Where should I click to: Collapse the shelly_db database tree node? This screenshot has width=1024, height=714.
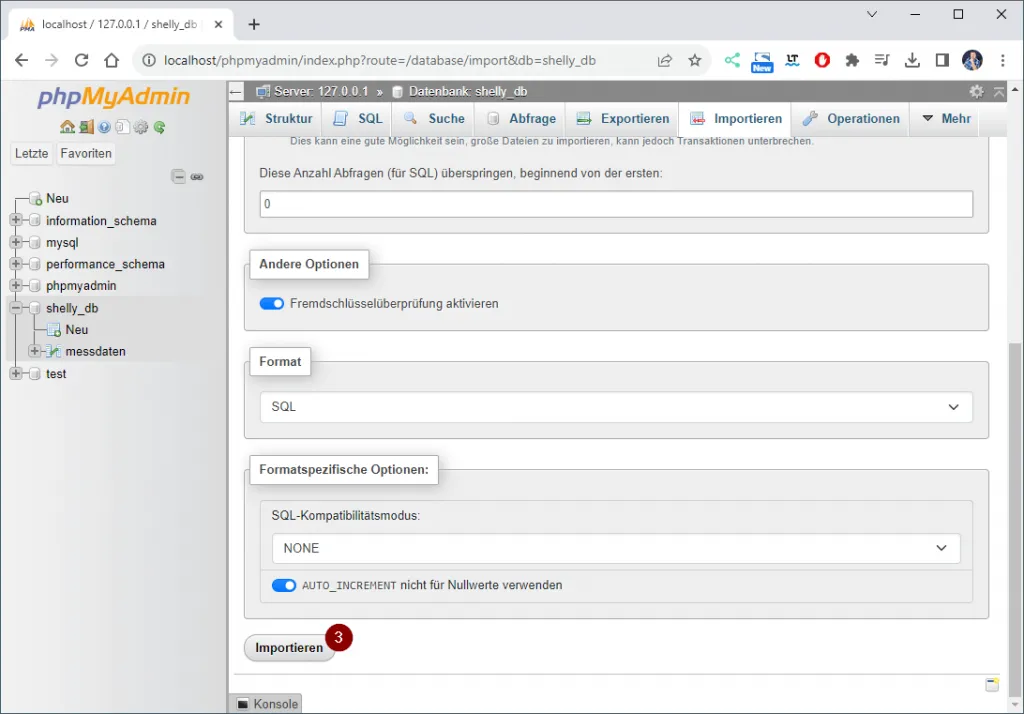pyautogui.click(x=16, y=308)
